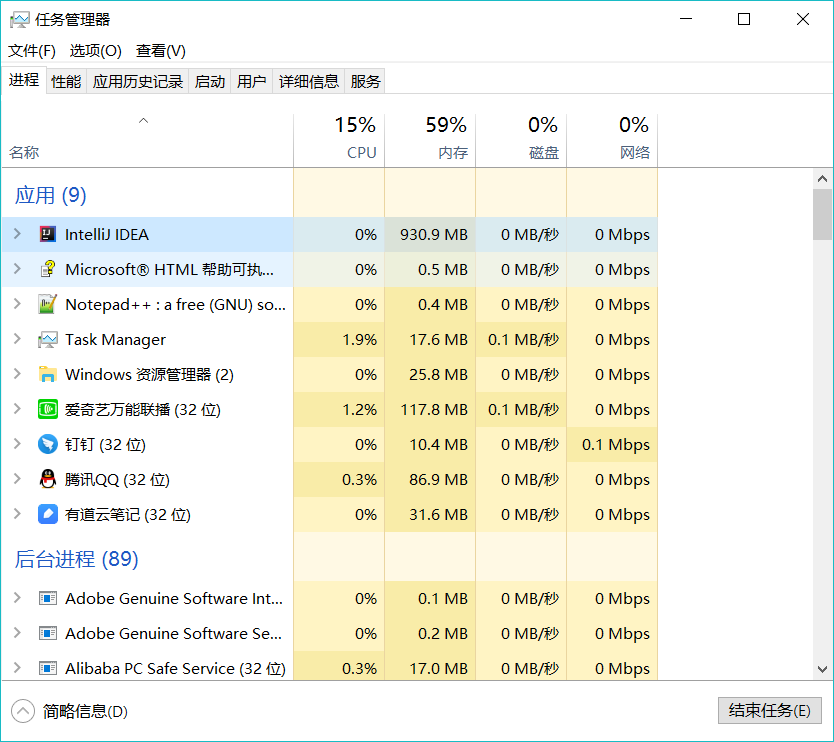Click the Microsoft HTML 帮助 icon
Screen dimensions: 834x742
pyautogui.click(x=47, y=270)
